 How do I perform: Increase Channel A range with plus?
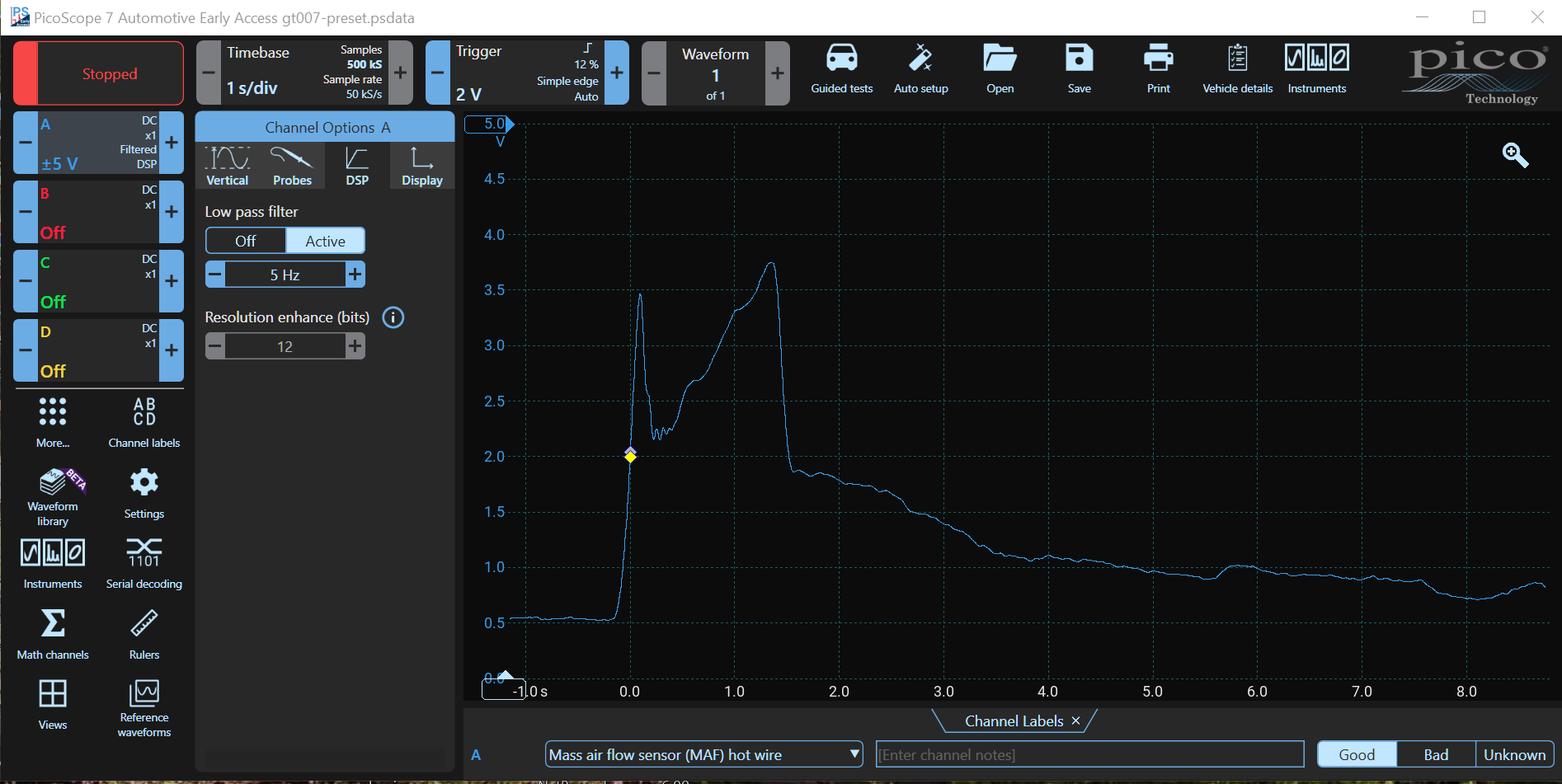pos(172,143)
